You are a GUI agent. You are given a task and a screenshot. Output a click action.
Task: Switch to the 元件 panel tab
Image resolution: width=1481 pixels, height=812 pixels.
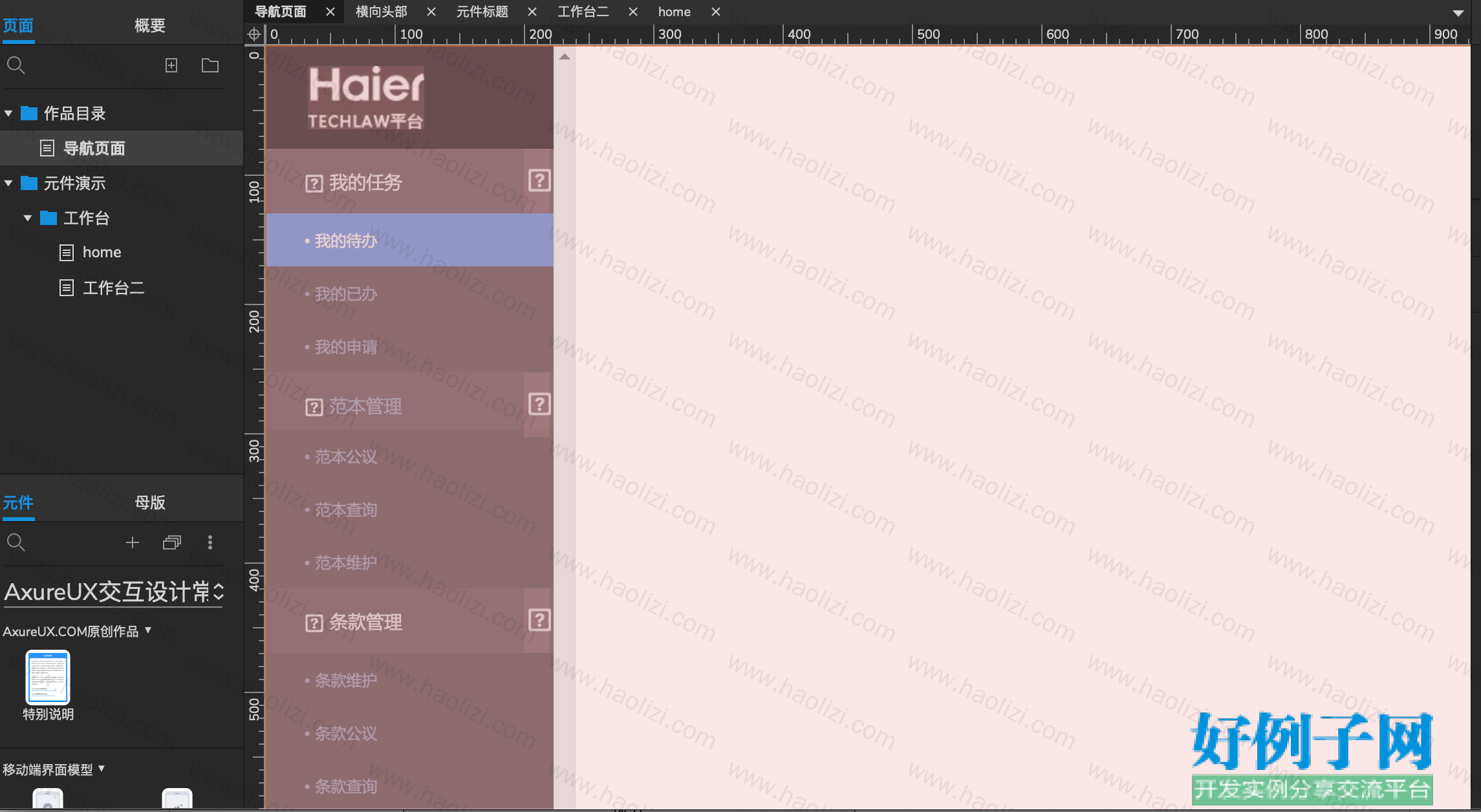(x=18, y=502)
